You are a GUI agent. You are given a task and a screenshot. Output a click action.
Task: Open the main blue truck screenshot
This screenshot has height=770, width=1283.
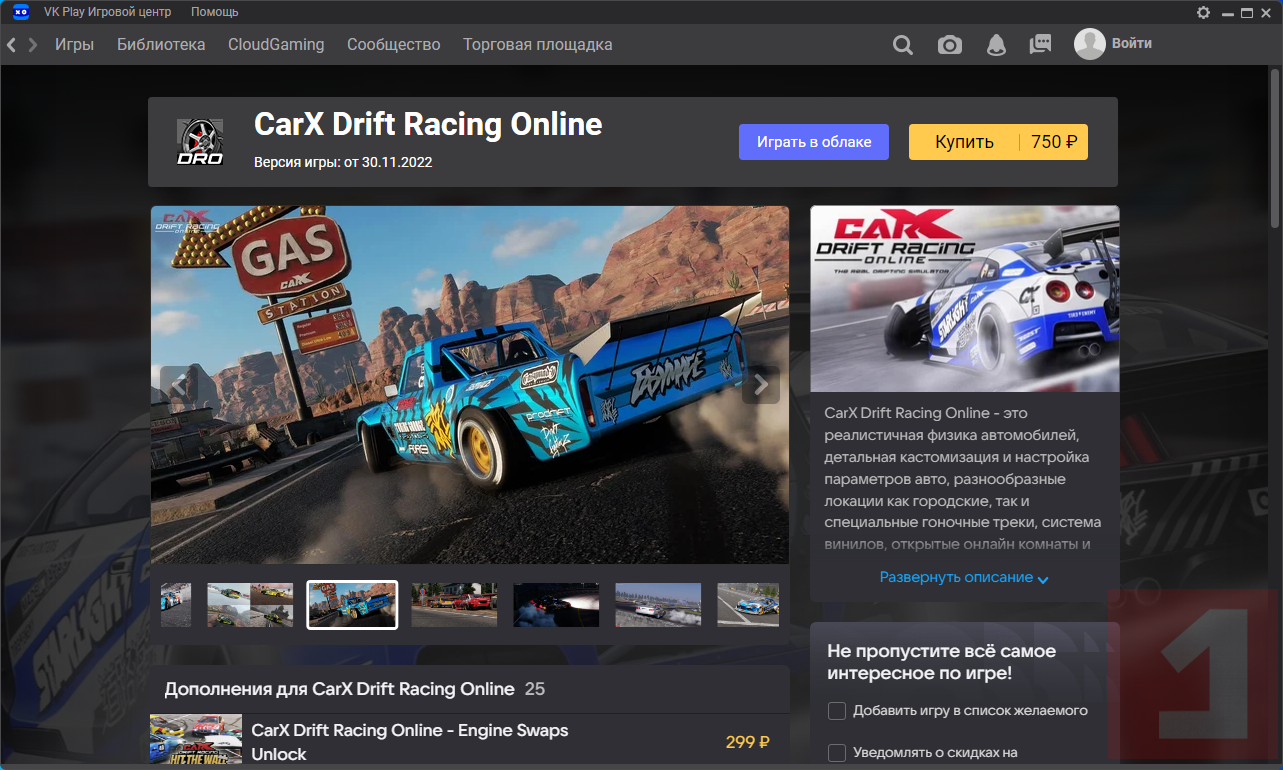[x=470, y=385]
